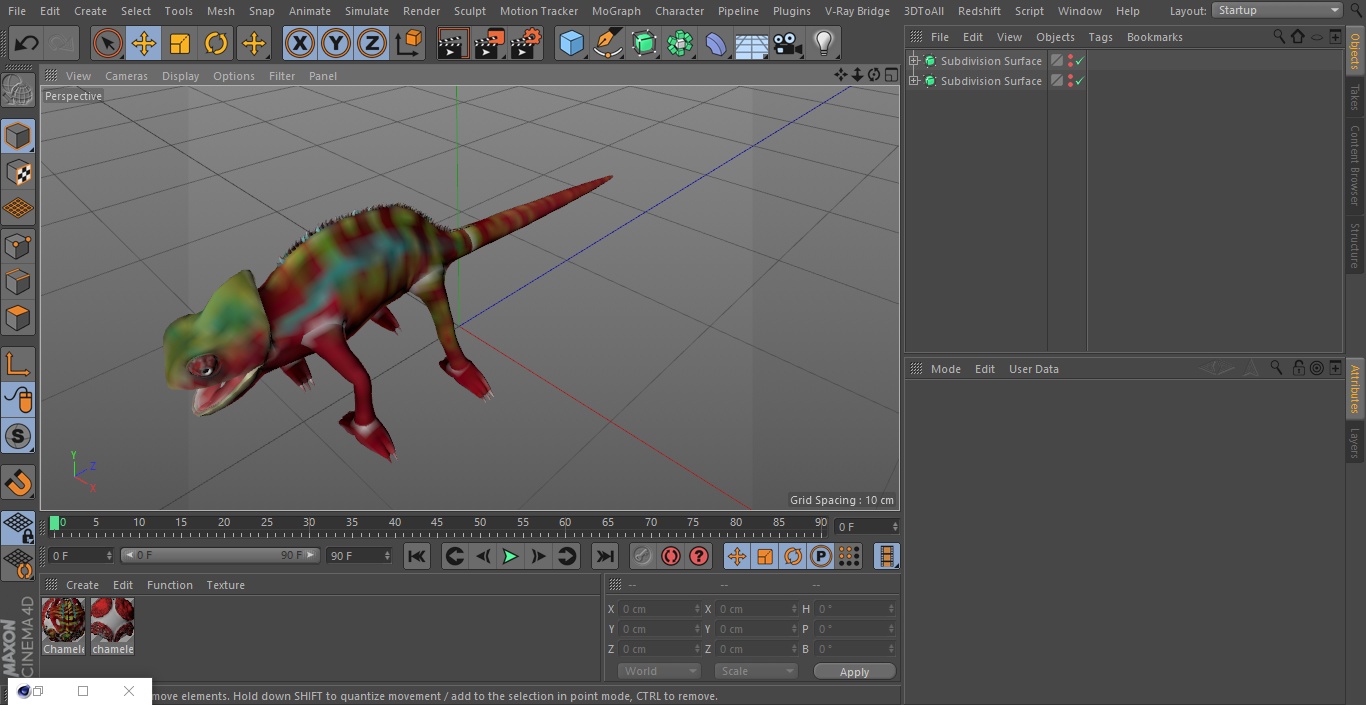The height and width of the screenshot is (705, 1366).
Task: Click the Make Editable icon
Action: point(18,91)
